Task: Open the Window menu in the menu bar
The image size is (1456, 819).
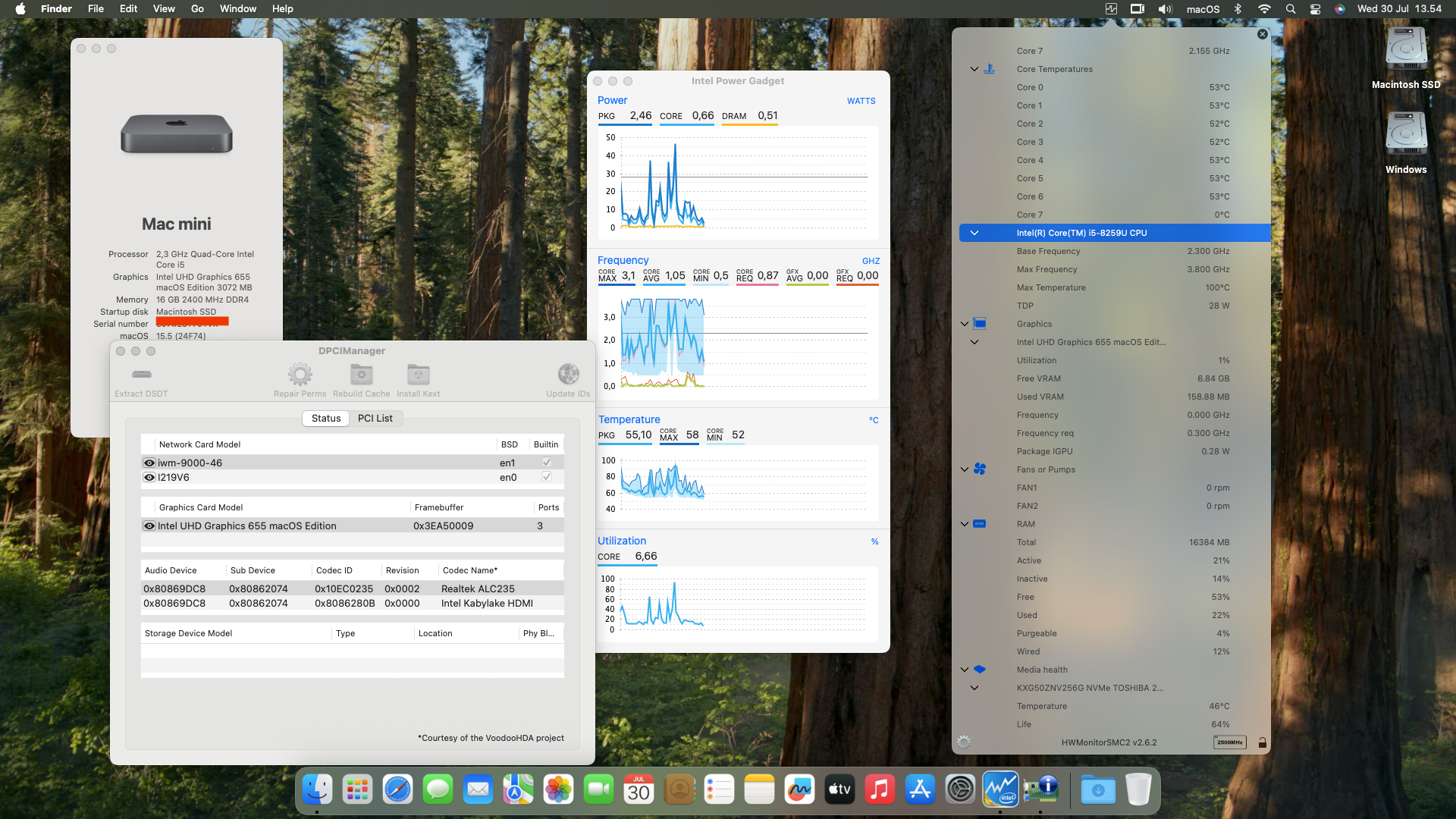Action: pyautogui.click(x=237, y=8)
